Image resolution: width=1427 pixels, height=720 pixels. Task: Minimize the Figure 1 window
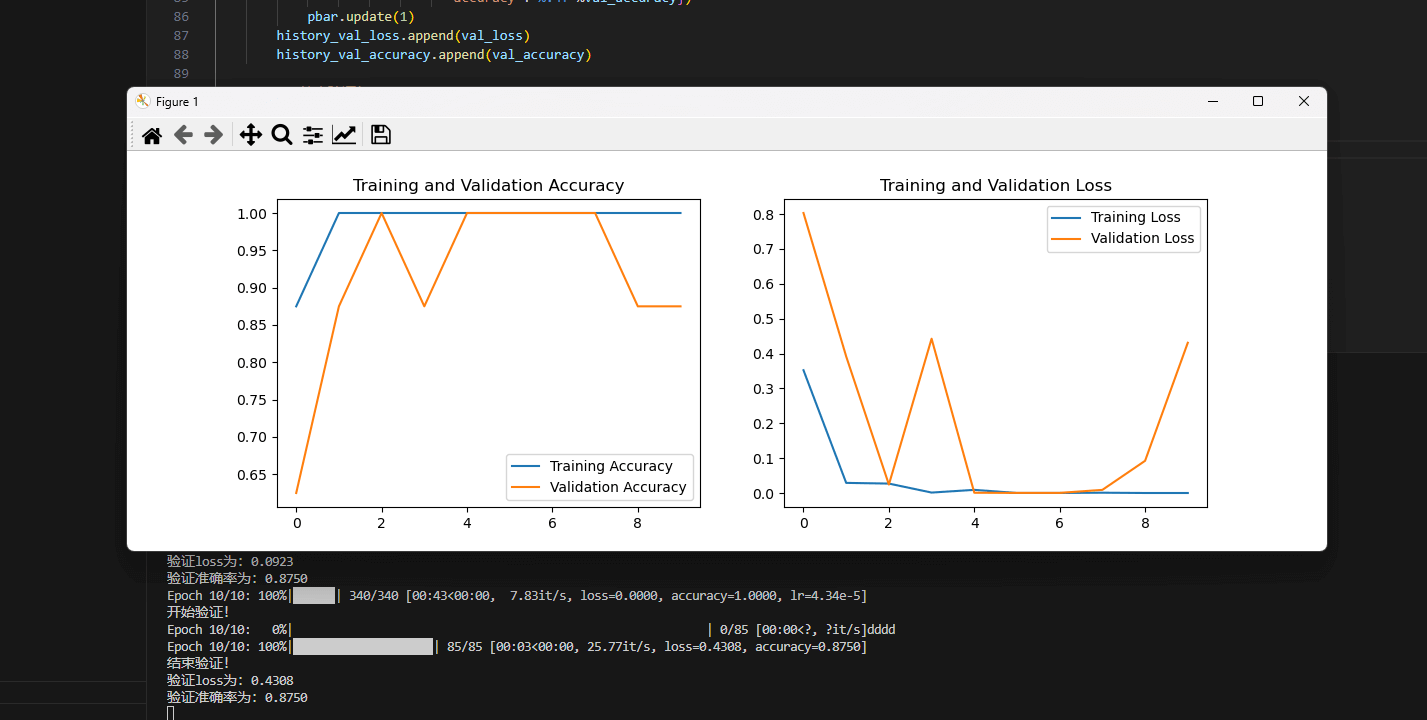tap(1213, 101)
